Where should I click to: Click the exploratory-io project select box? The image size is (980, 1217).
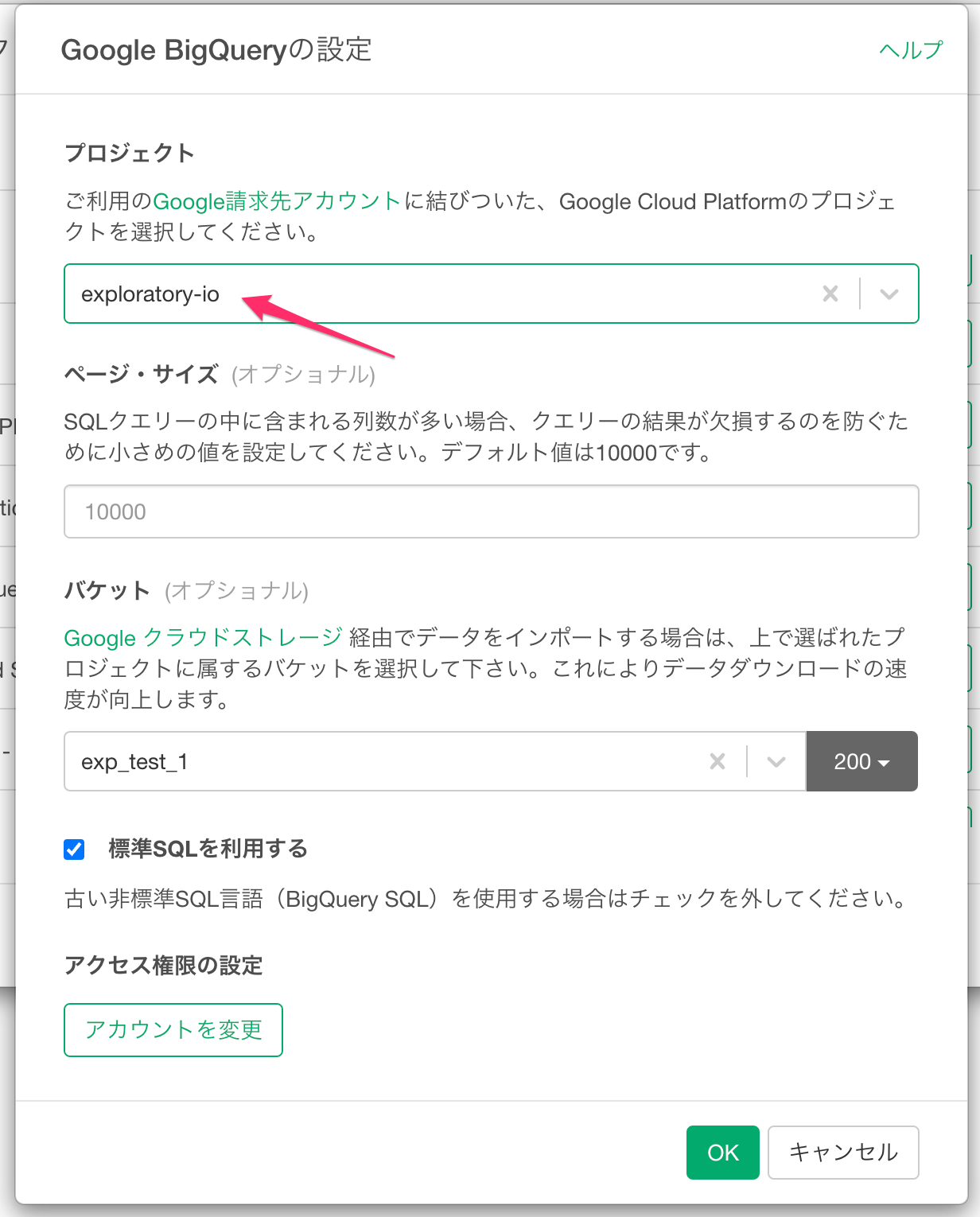[492, 294]
